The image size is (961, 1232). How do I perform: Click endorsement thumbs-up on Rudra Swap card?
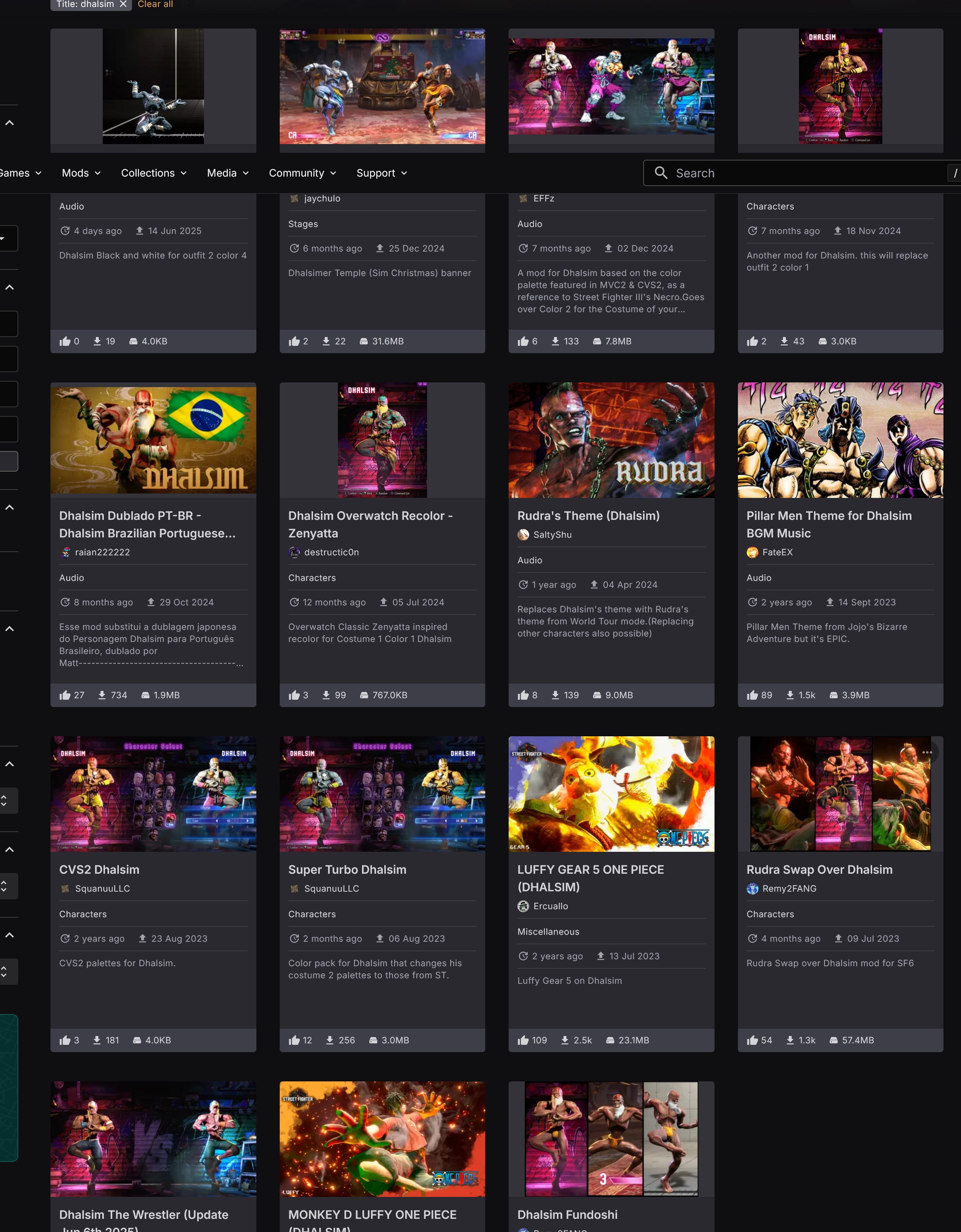click(752, 1040)
